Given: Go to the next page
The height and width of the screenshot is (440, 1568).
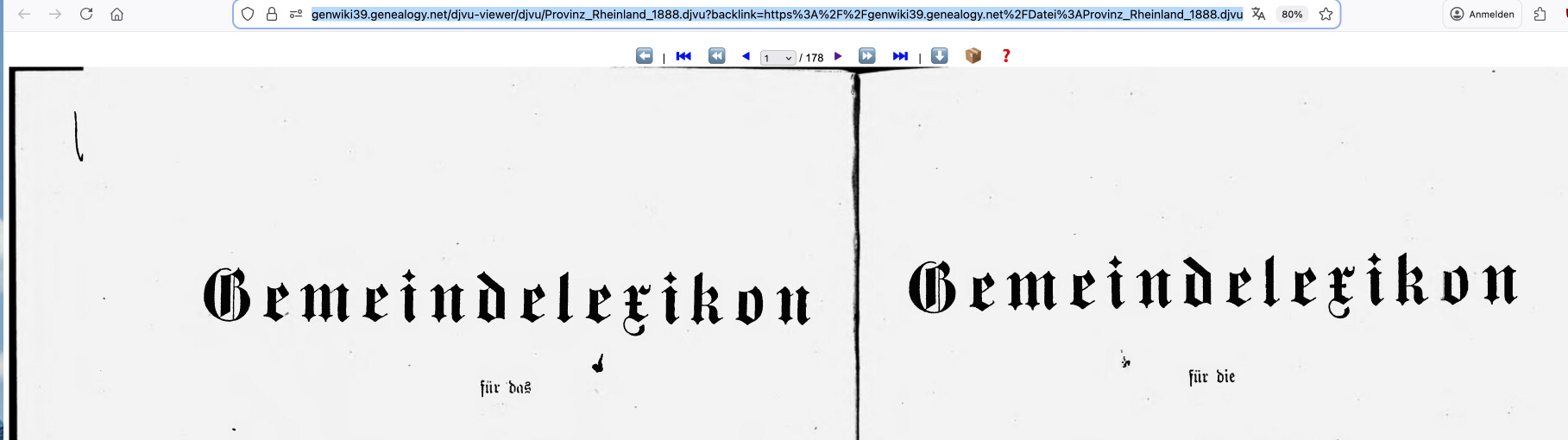Looking at the screenshot, I should 838,56.
